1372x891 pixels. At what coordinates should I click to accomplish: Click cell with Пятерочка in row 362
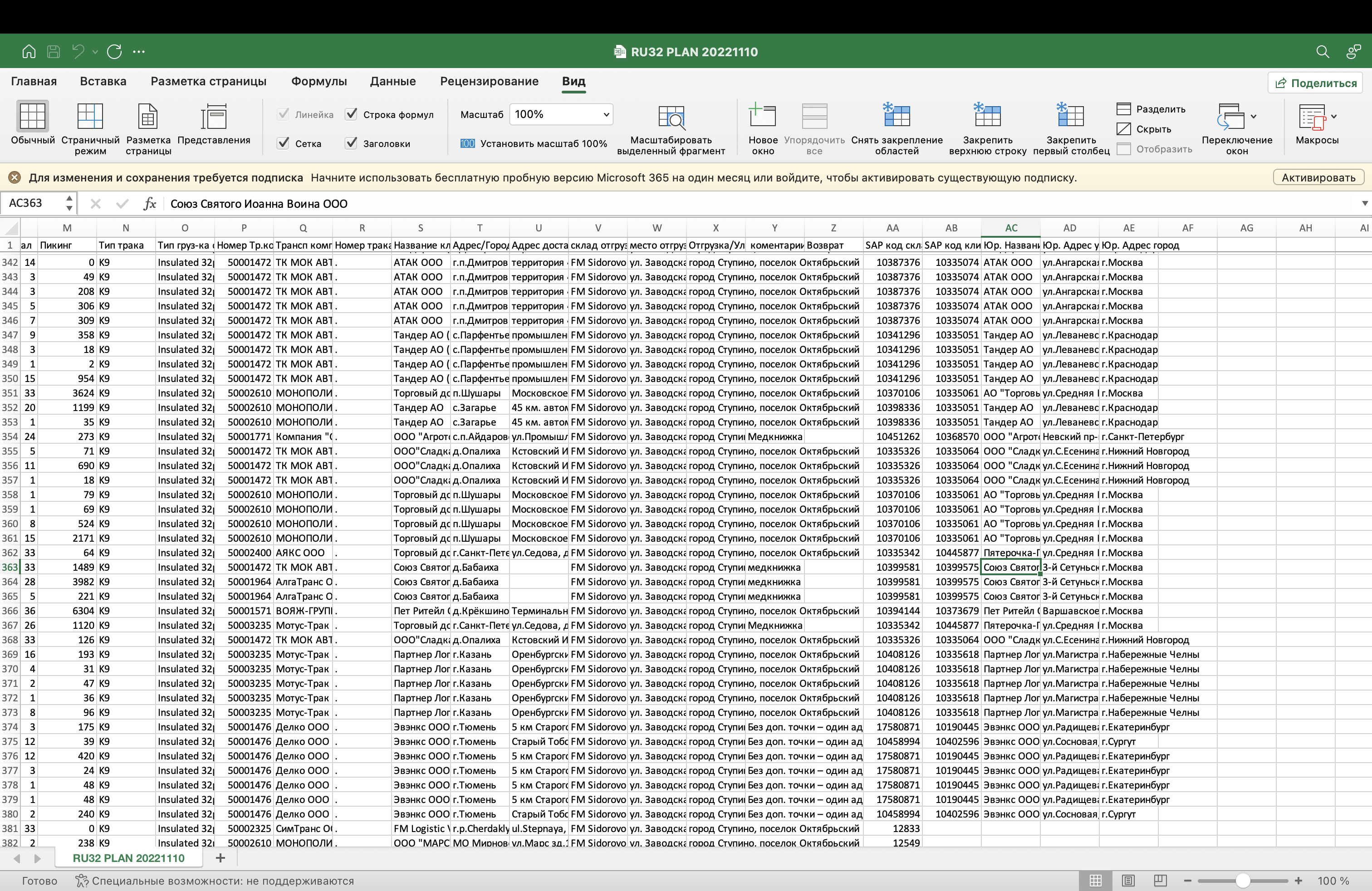(1011, 553)
